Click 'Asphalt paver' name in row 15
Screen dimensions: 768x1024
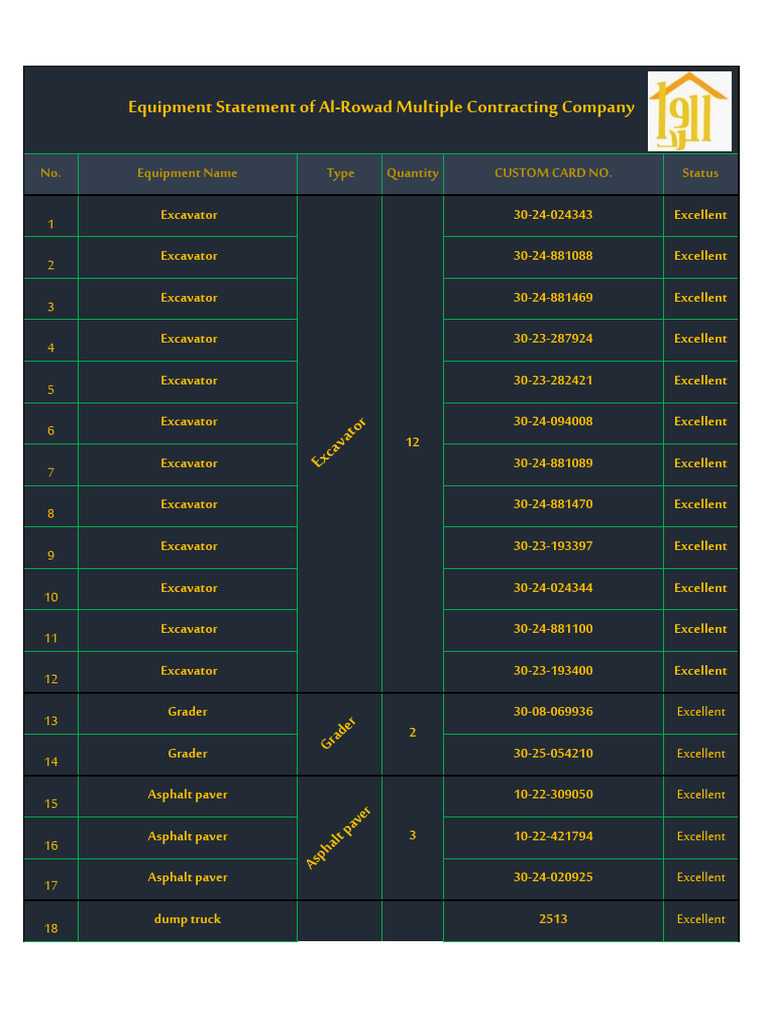(187, 795)
